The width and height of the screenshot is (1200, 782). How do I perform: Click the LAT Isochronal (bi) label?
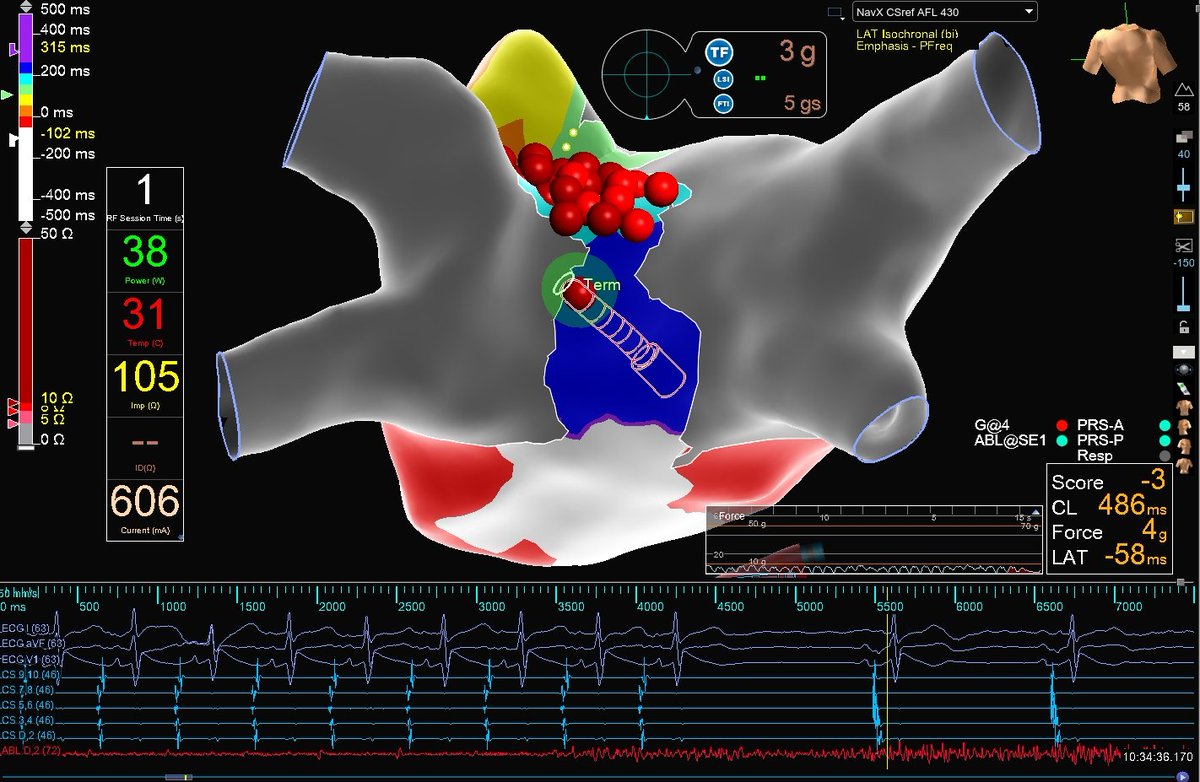(x=906, y=34)
